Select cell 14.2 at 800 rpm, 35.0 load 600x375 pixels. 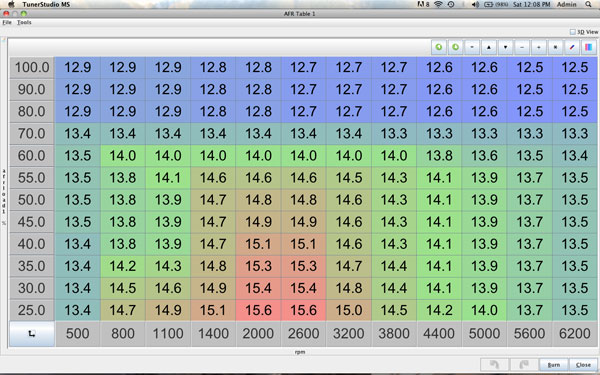click(x=122, y=266)
